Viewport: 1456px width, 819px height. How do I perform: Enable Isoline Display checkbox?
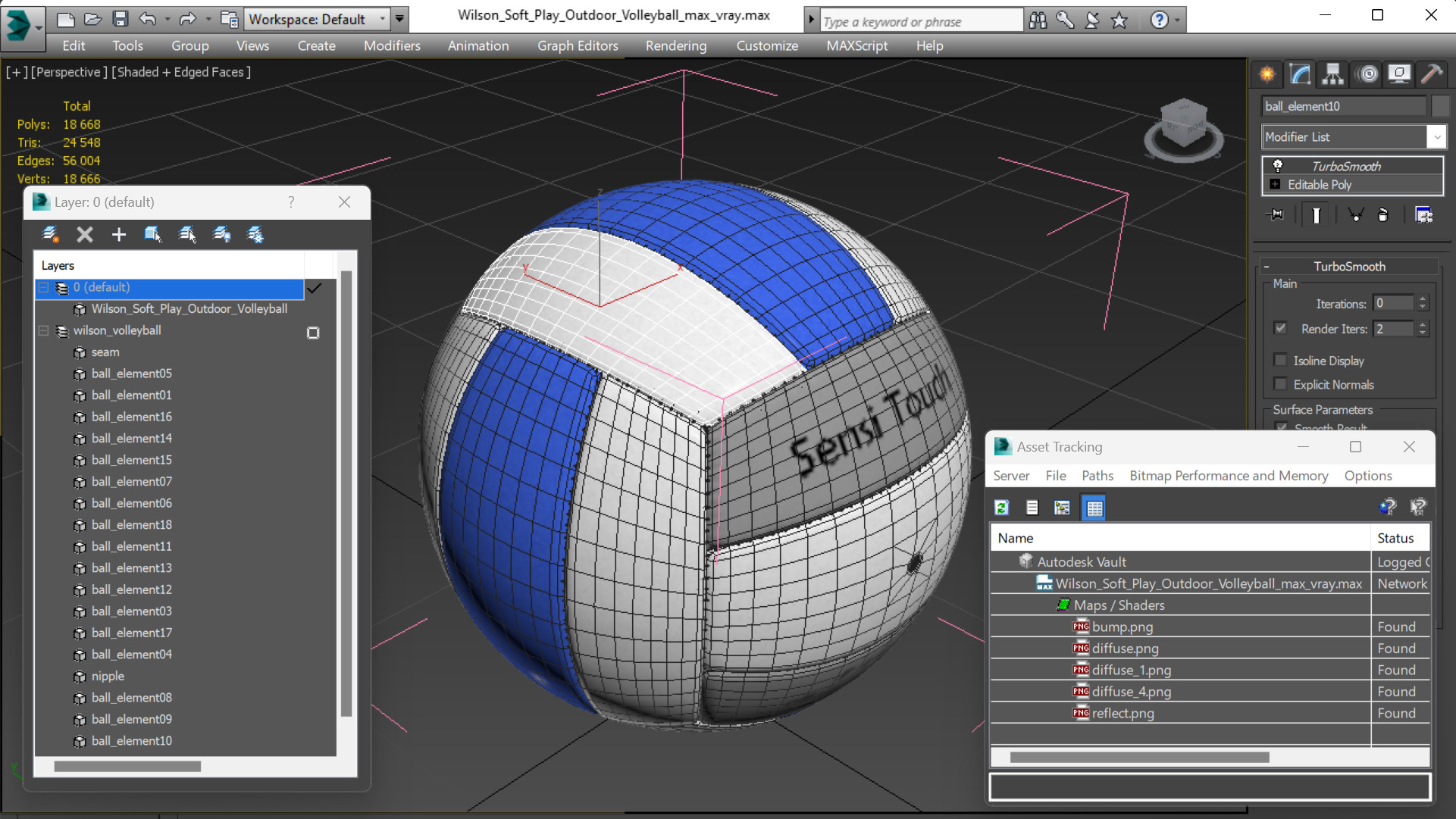(1280, 360)
